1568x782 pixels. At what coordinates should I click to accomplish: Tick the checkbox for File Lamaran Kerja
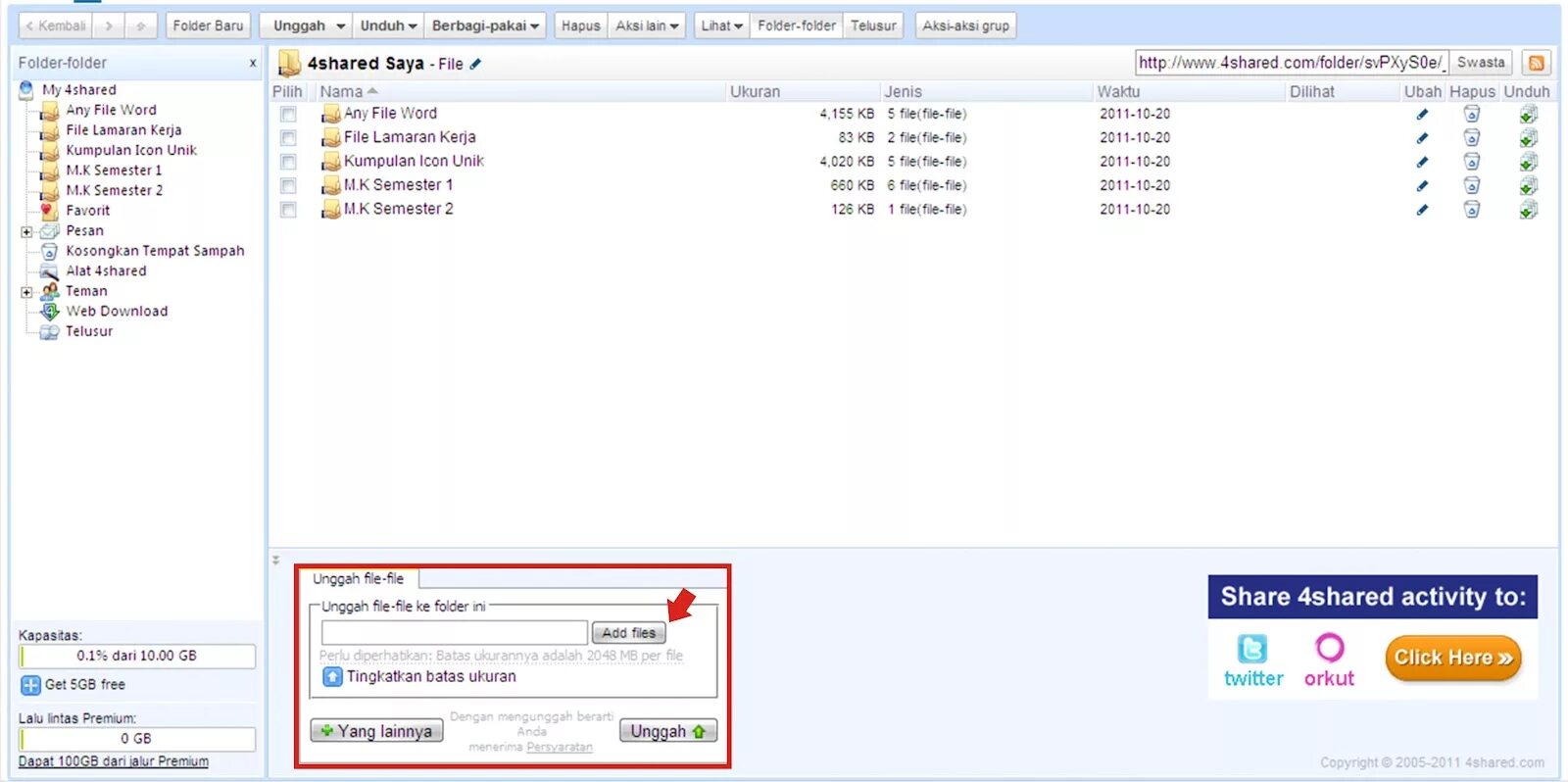coord(288,138)
